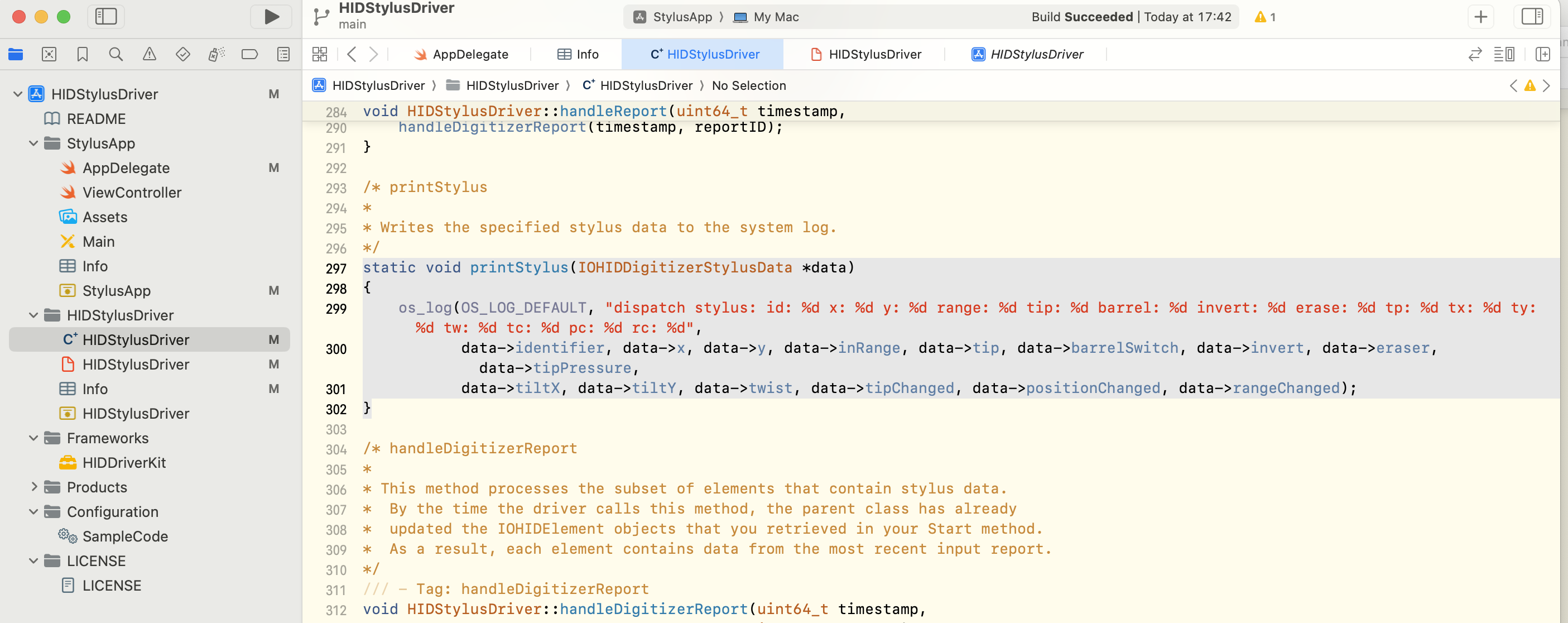Open the HIDStylusDriver iig file tab
The image size is (1568, 623).
coord(865,54)
